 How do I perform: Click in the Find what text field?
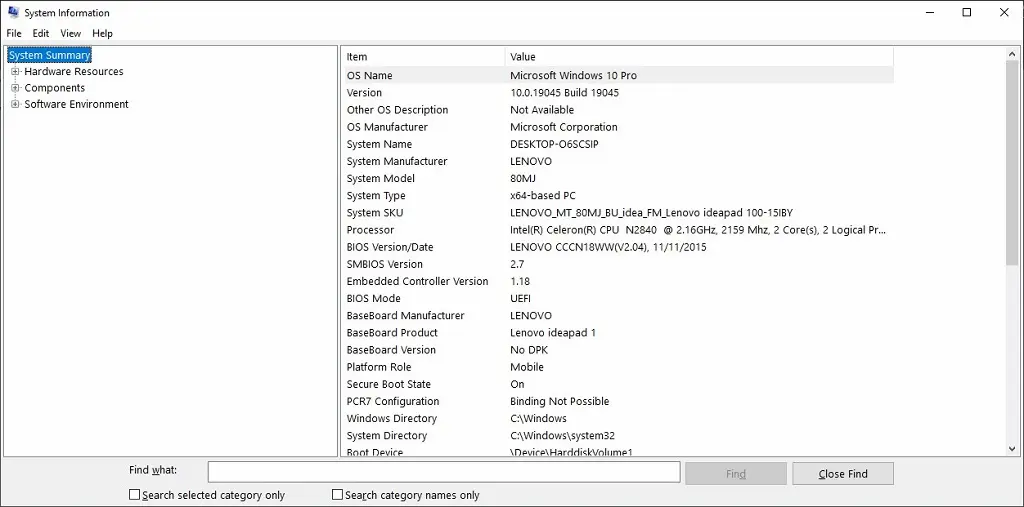443,472
